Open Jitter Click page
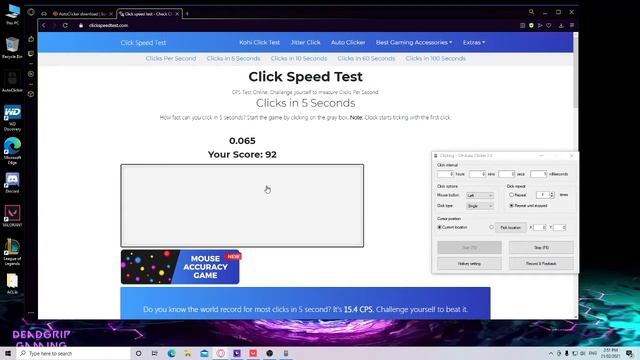Screen dimensions: 640x360 pos(305,42)
